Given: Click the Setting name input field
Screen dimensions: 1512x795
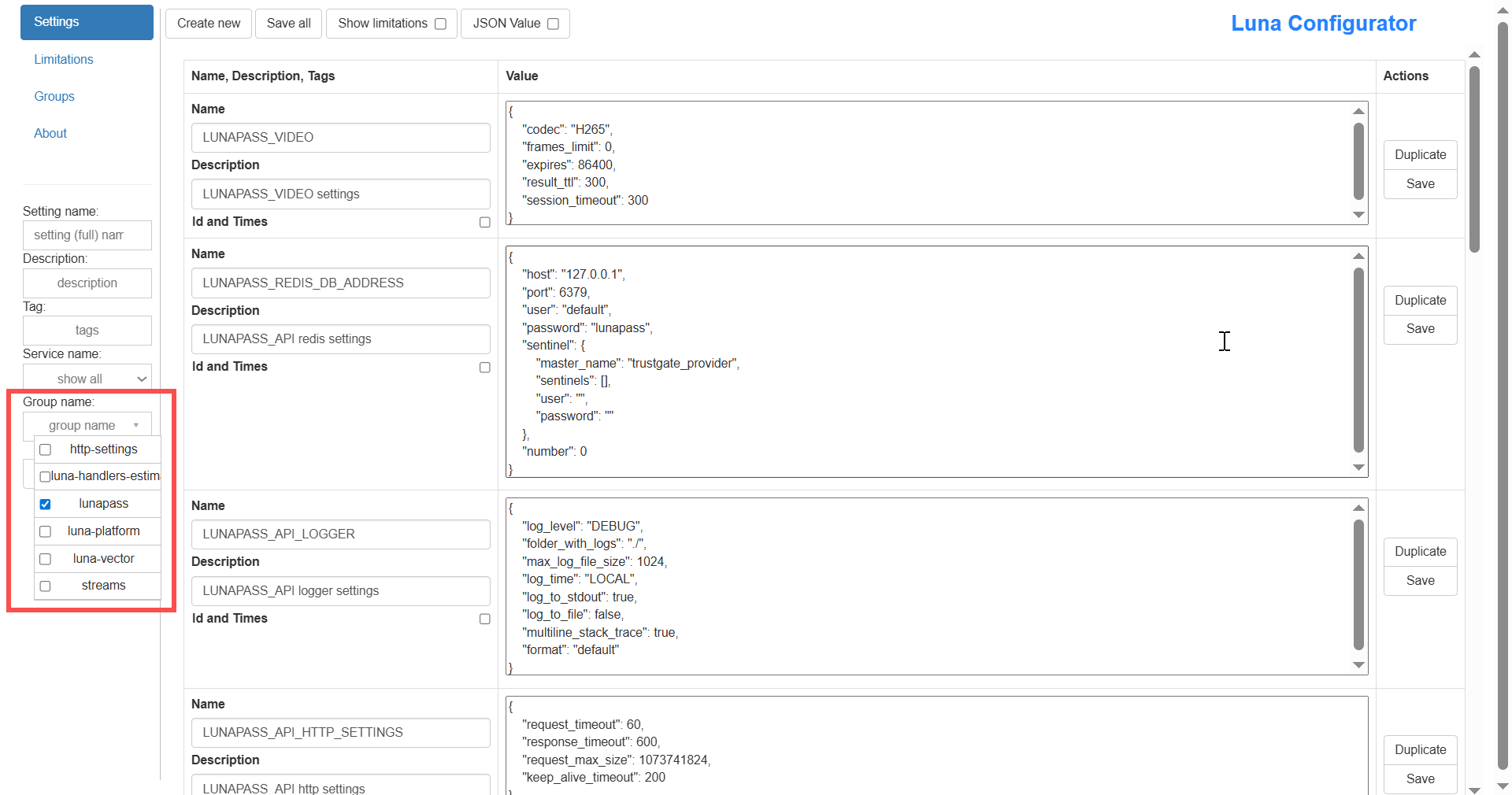Looking at the screenshot, I should pyautogui.click(x=87, y=235).
